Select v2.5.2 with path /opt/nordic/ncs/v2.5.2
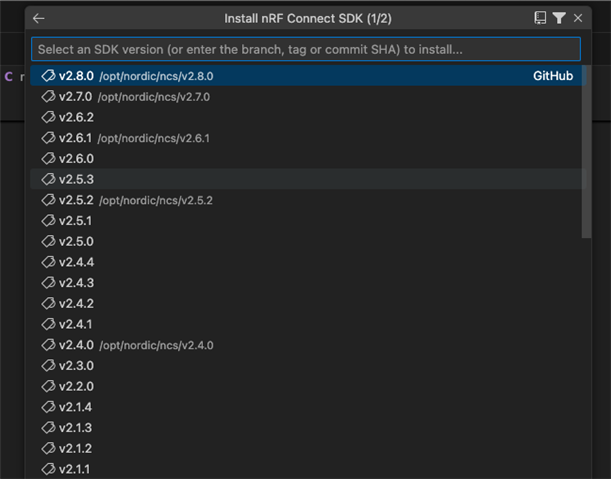The height and width of the screenshot is (479, 611). 308,200
